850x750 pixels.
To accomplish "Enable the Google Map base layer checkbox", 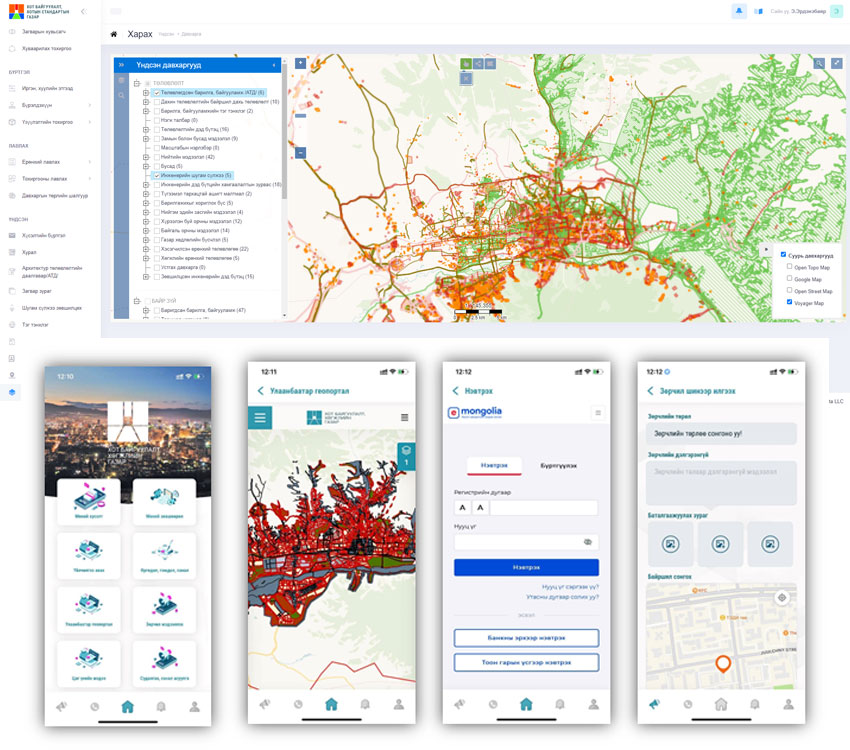I will 790,279.
